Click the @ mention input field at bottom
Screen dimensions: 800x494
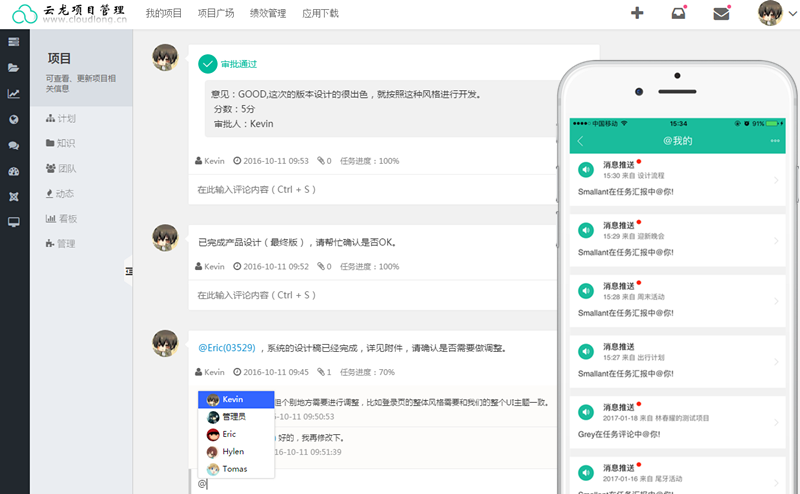coord(374,483)
